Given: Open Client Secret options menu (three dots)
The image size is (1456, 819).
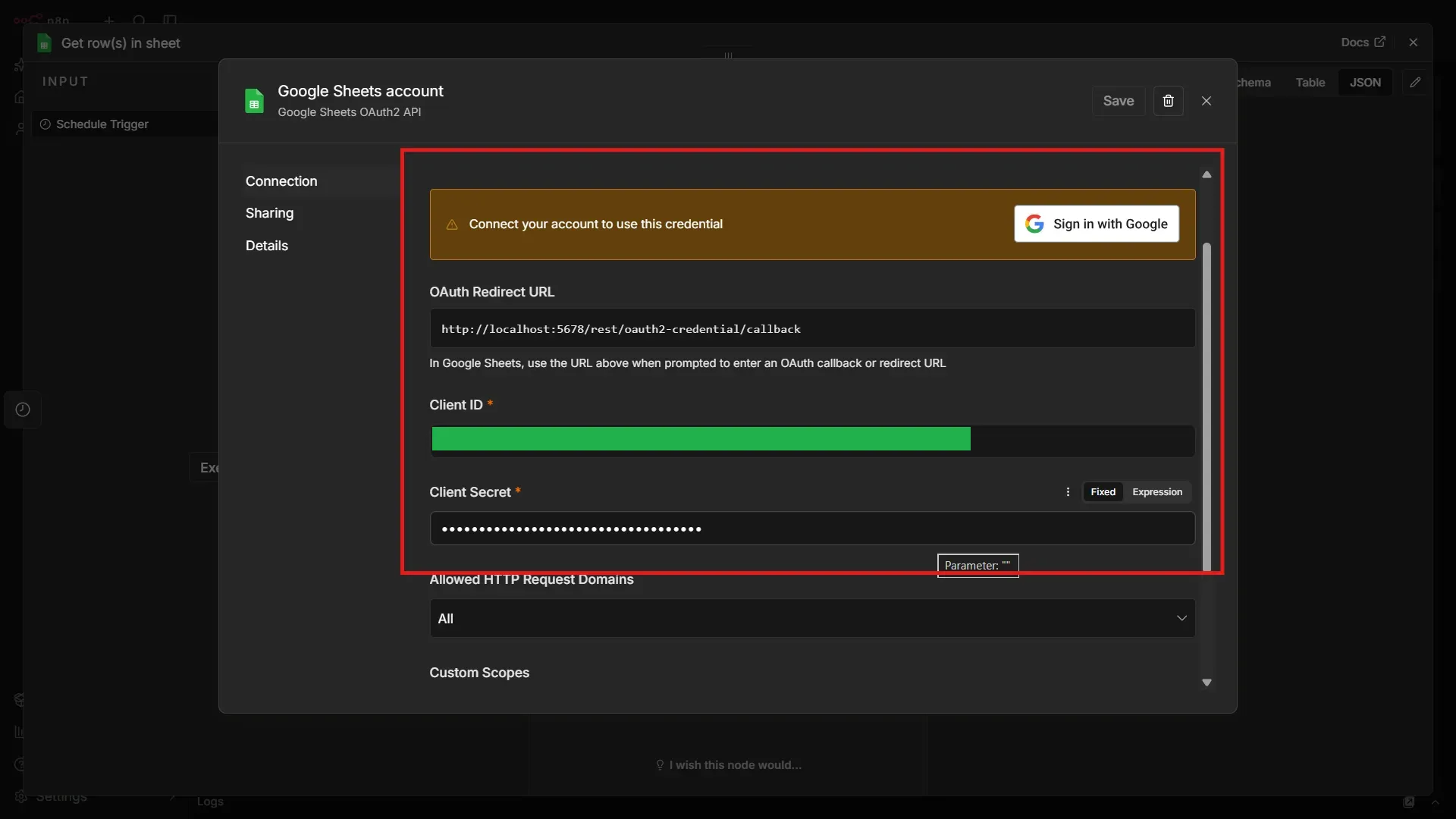Looking at the screenshot, I should pyautogui.click(x=1068, y=492).
